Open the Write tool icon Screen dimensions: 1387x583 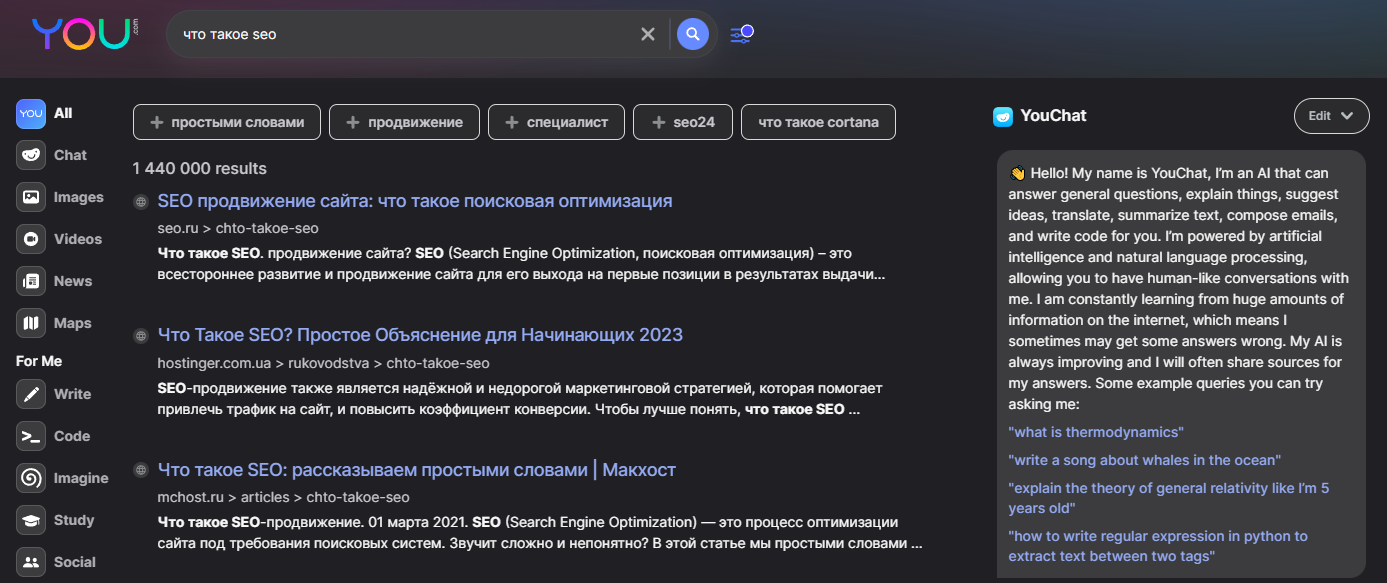[x=31, y=394]
